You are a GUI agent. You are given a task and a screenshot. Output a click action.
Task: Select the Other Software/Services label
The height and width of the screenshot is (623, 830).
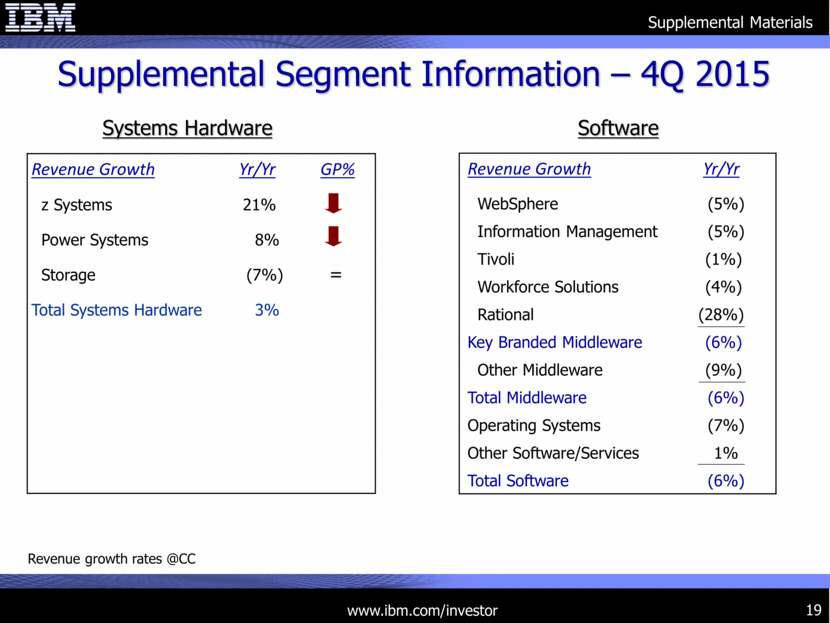553,453
